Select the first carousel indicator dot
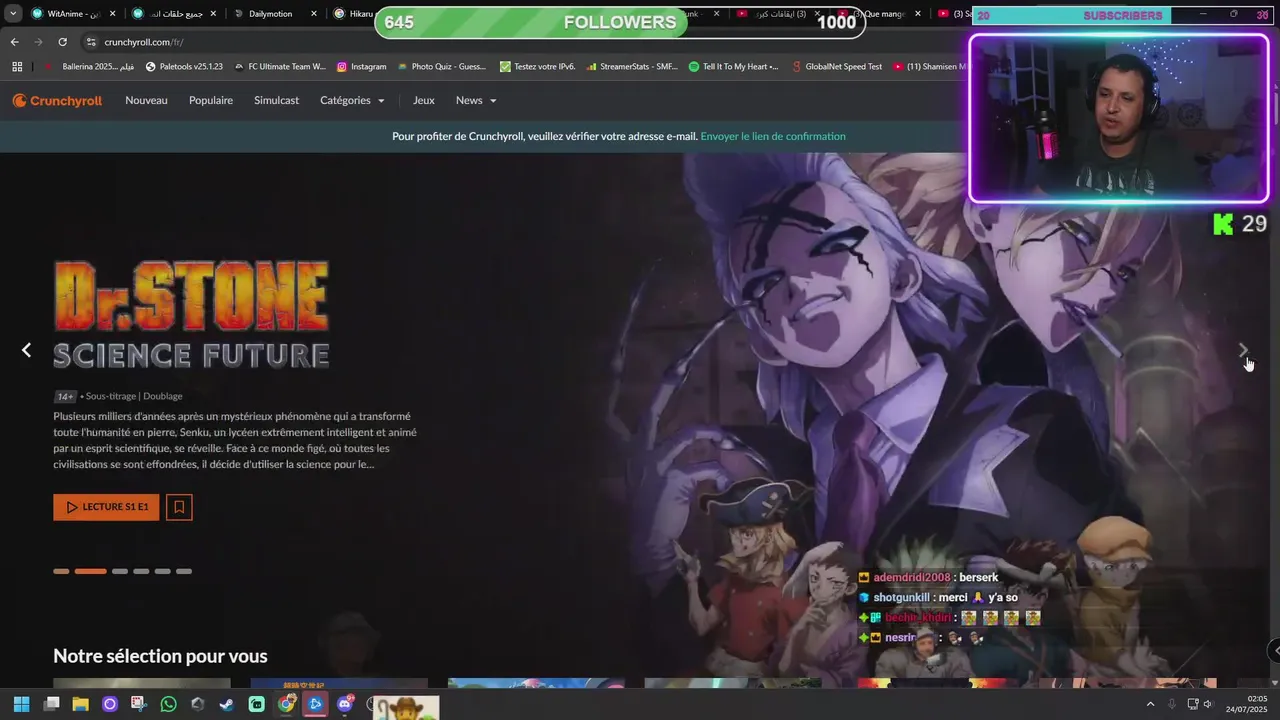1280x720 pixels. click(61, 571)
